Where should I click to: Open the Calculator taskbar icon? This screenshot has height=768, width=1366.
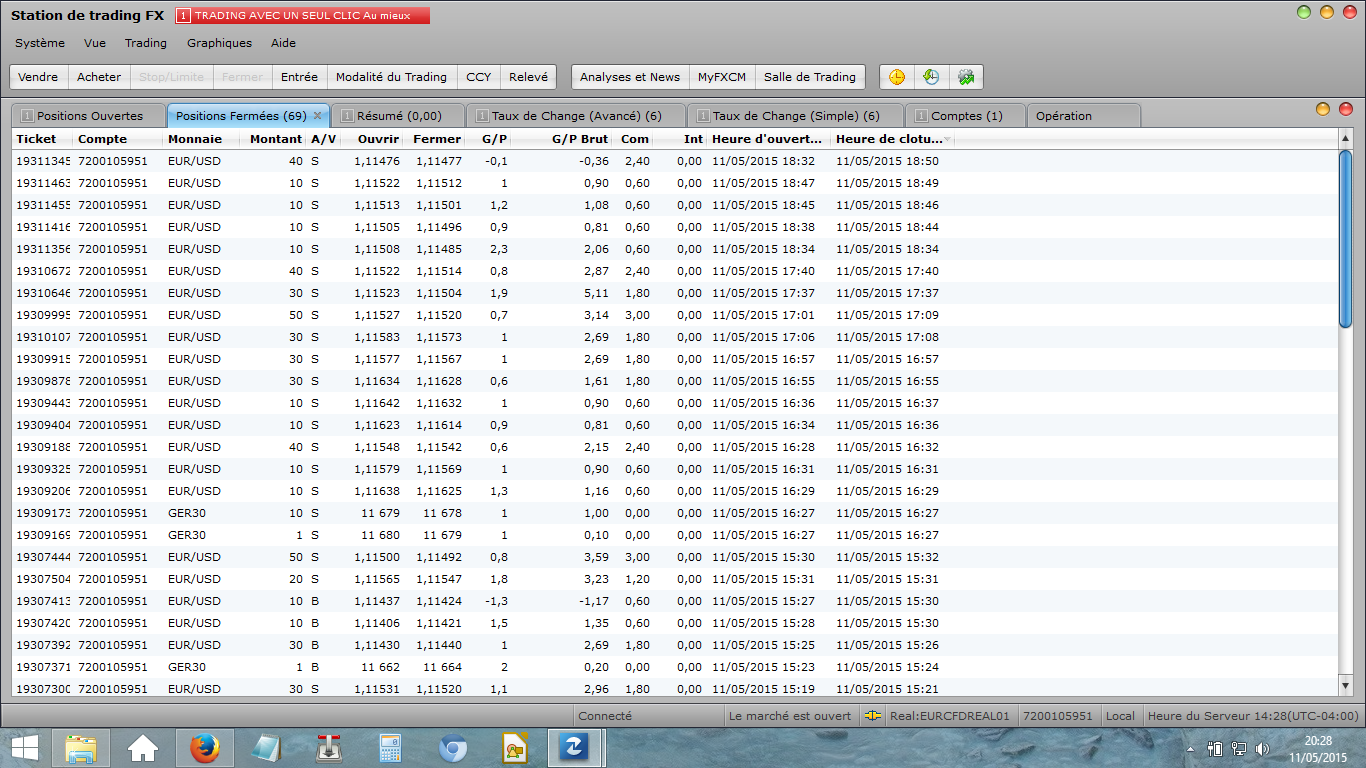click(390, 747)
